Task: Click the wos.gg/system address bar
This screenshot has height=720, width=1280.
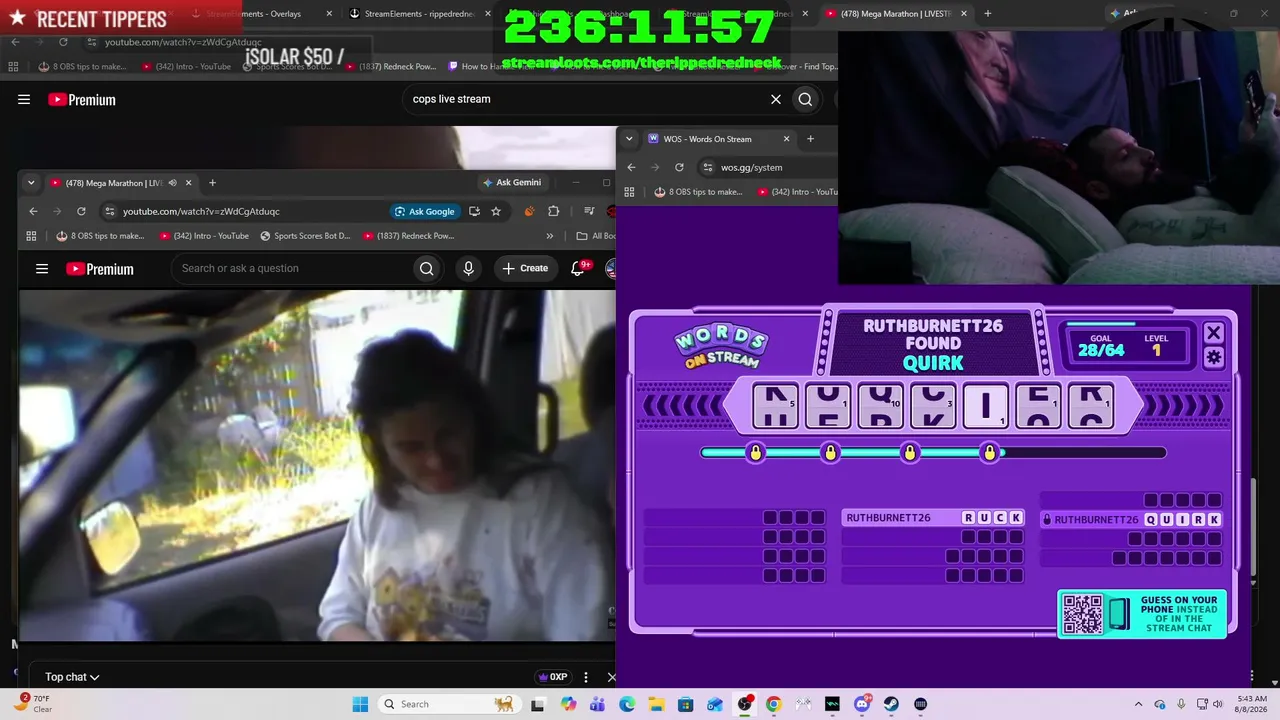Action: pos(768,167)
